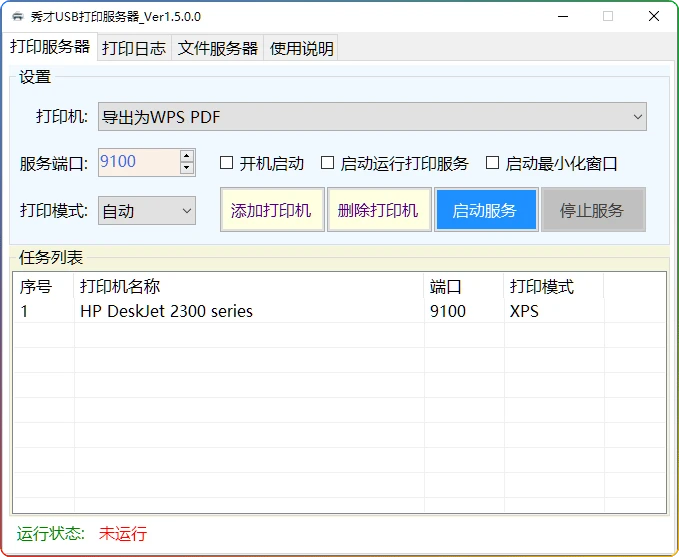This screenshot has width=679, height=557.
Task: Expand the 打印模式 dropdown set to 自动
Action: click(146, 211)
